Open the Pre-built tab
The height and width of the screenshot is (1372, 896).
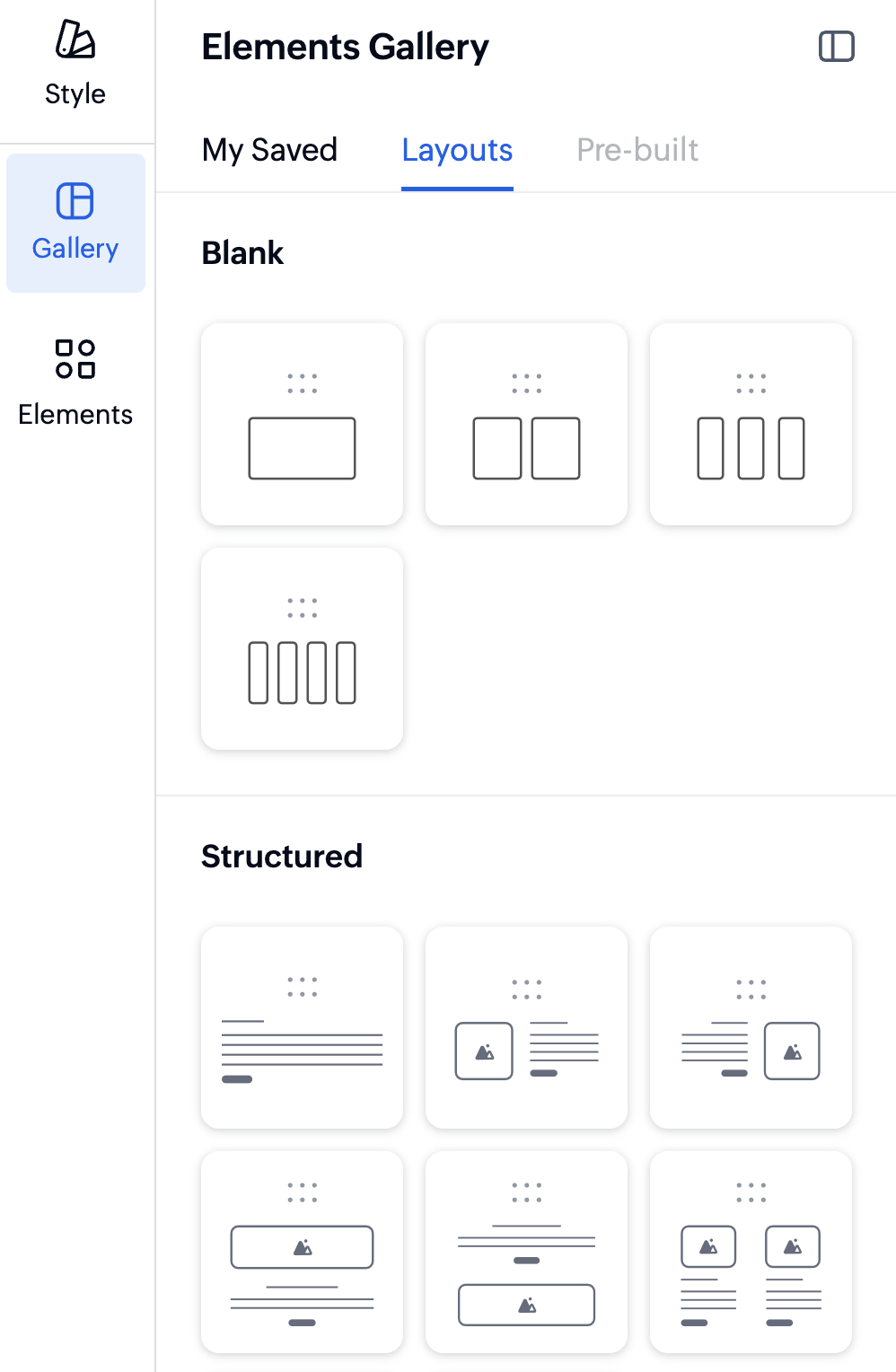click(x=637, y=150)
